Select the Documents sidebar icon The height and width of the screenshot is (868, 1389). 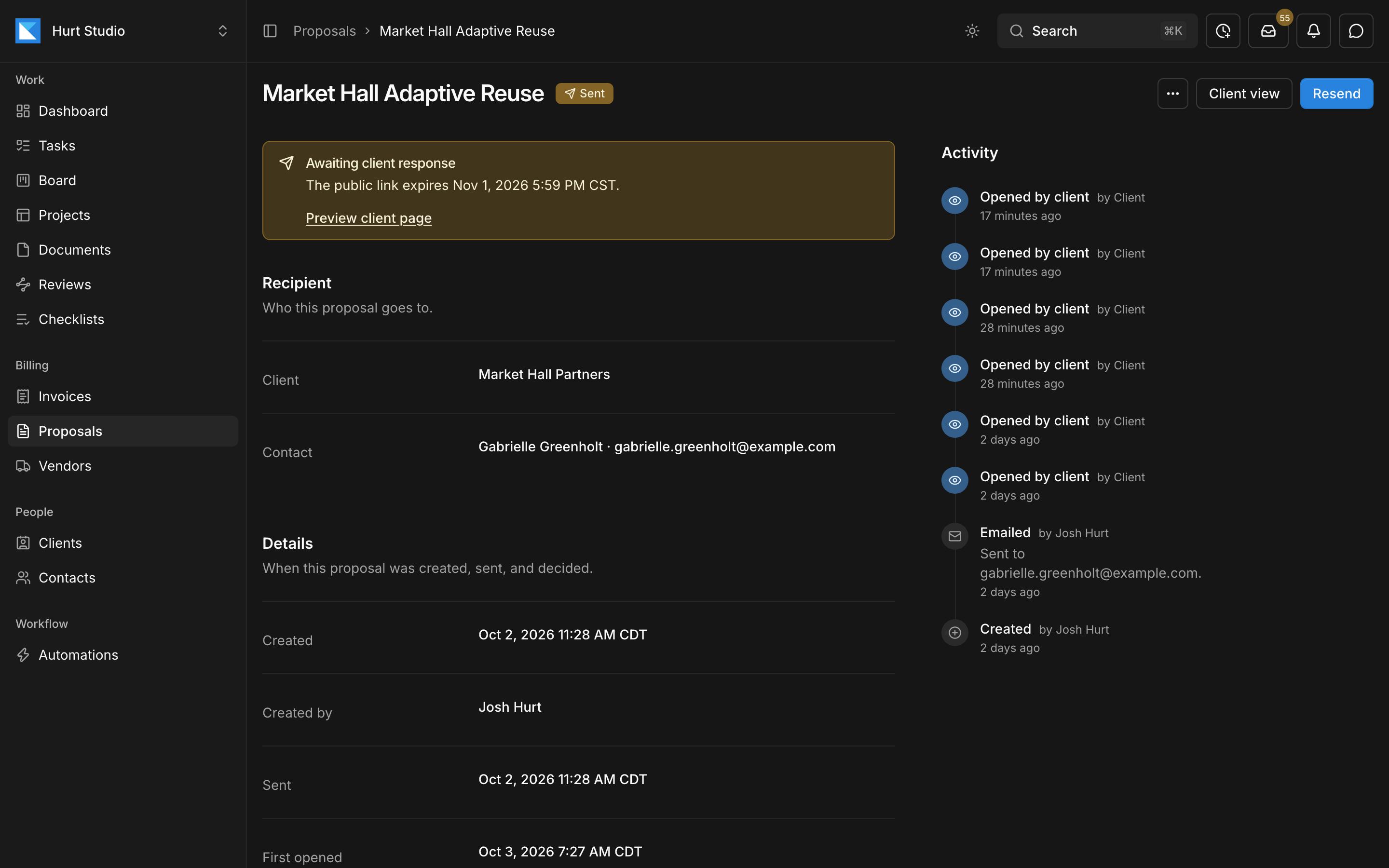tap(23, 250)
